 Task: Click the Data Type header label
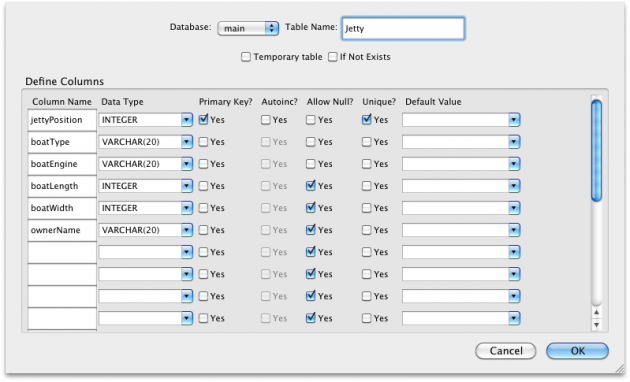click(122, 102)
